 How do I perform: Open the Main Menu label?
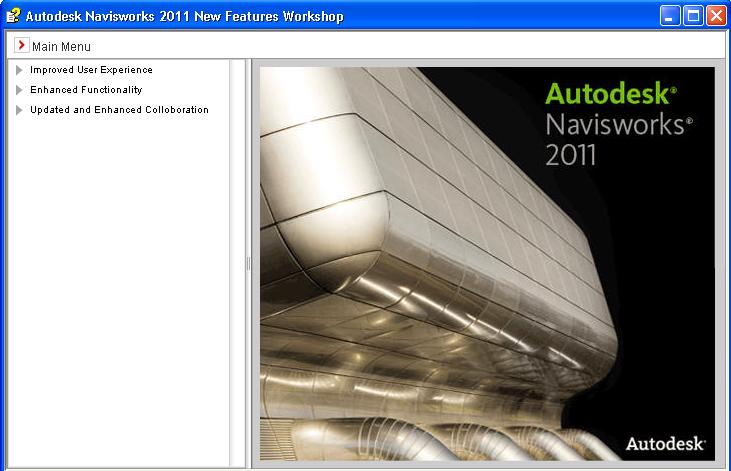tap(61, 47)
